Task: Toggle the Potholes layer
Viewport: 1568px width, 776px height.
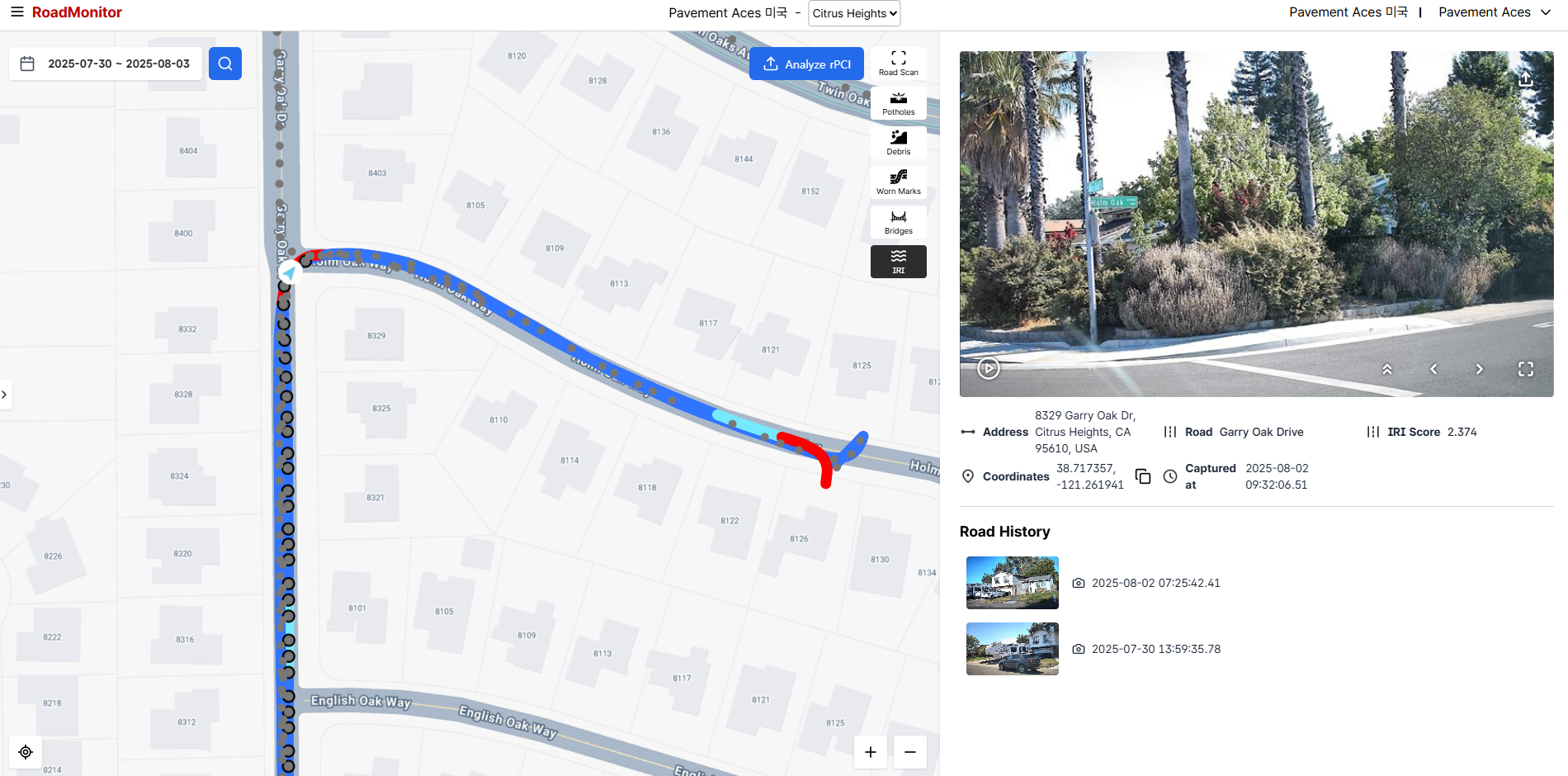Action: (x=899, y=103)
